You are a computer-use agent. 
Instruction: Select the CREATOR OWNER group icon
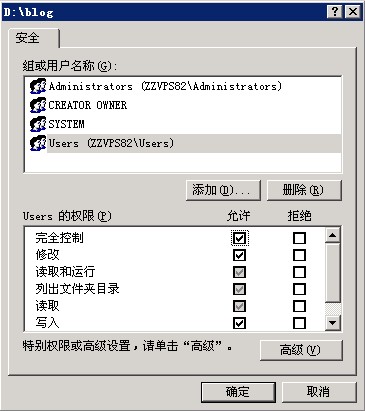pyautogui.click(x=38, y=105)
